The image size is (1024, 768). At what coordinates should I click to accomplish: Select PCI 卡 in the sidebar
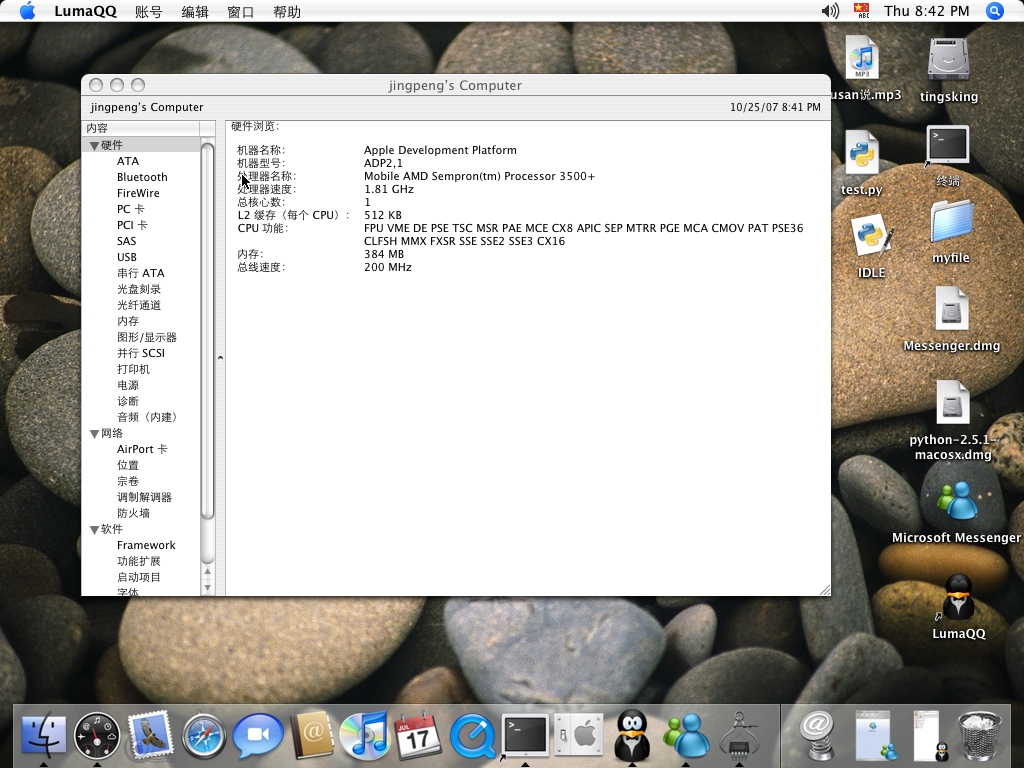point(132,225)
